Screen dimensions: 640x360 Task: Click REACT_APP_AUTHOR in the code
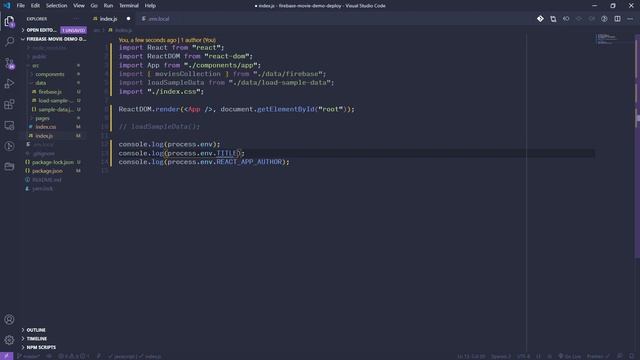(249, 162)
